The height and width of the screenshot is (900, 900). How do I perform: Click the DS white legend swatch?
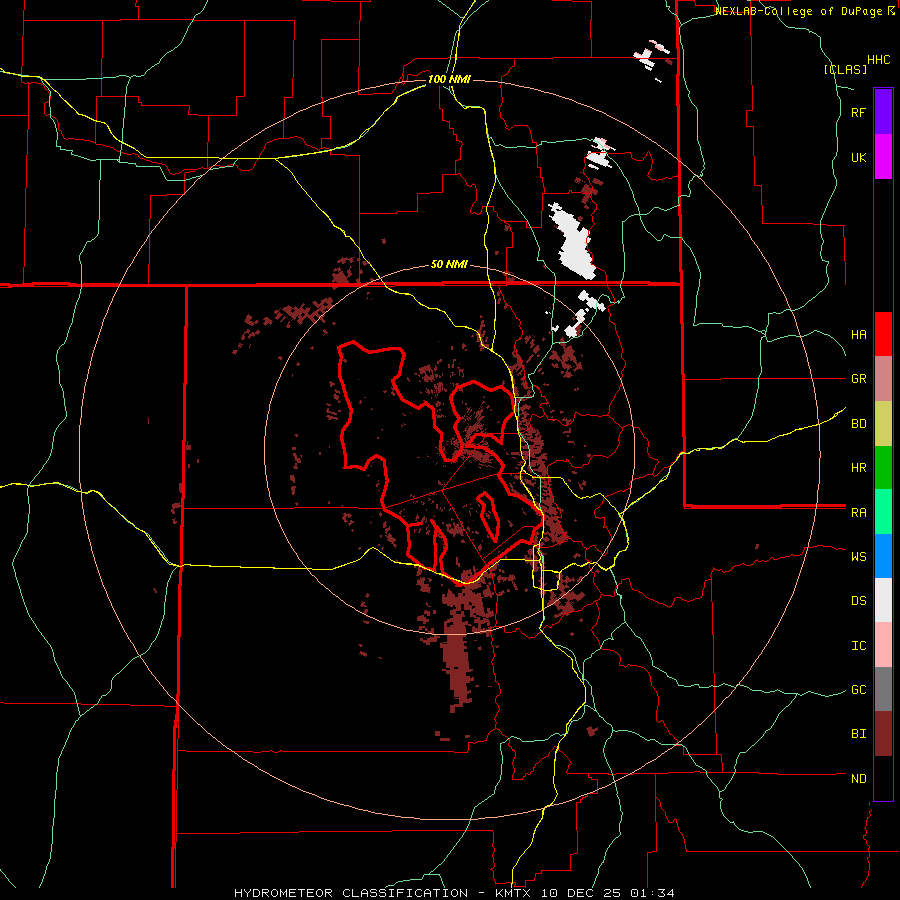click(x=883, y=600)
